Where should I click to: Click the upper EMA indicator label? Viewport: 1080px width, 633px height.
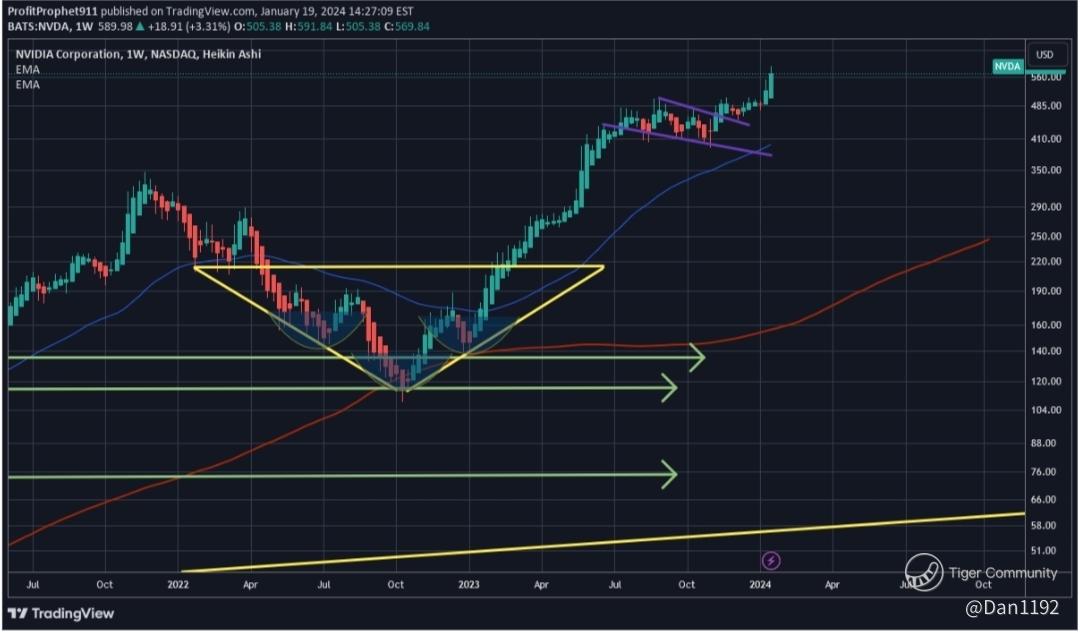pyautogui.click(x=28, y=70)
